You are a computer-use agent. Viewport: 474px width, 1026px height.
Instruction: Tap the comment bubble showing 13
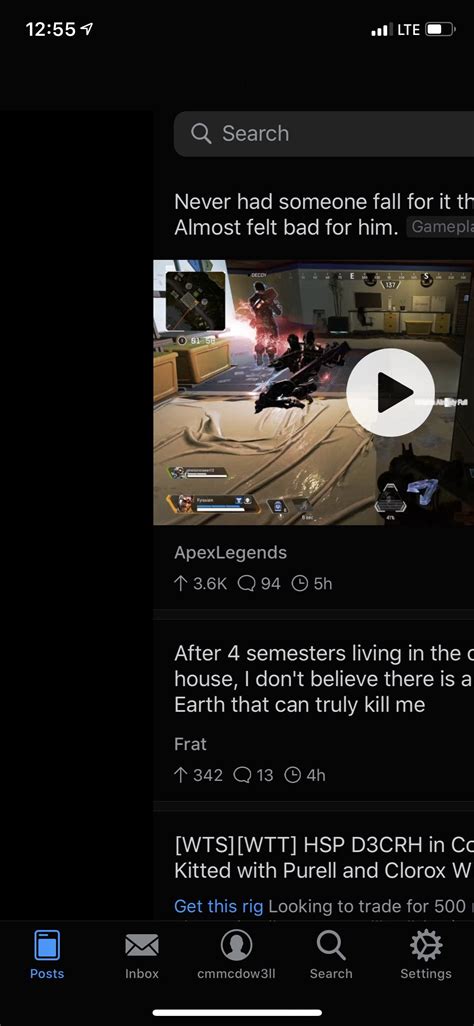pos(242,775)
